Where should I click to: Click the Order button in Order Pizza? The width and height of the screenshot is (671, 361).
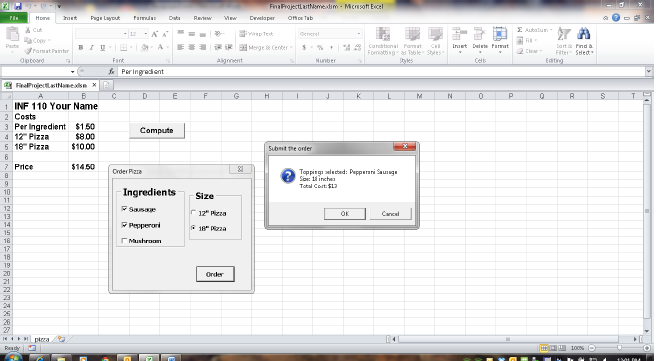pyautogui.click(x=215, y=274)
